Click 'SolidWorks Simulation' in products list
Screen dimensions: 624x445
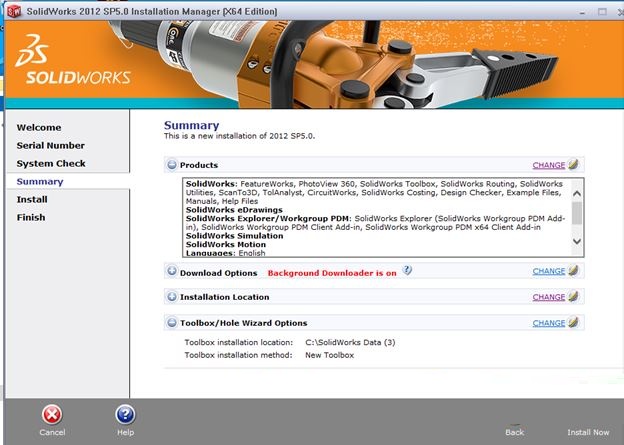click(234, 236)
